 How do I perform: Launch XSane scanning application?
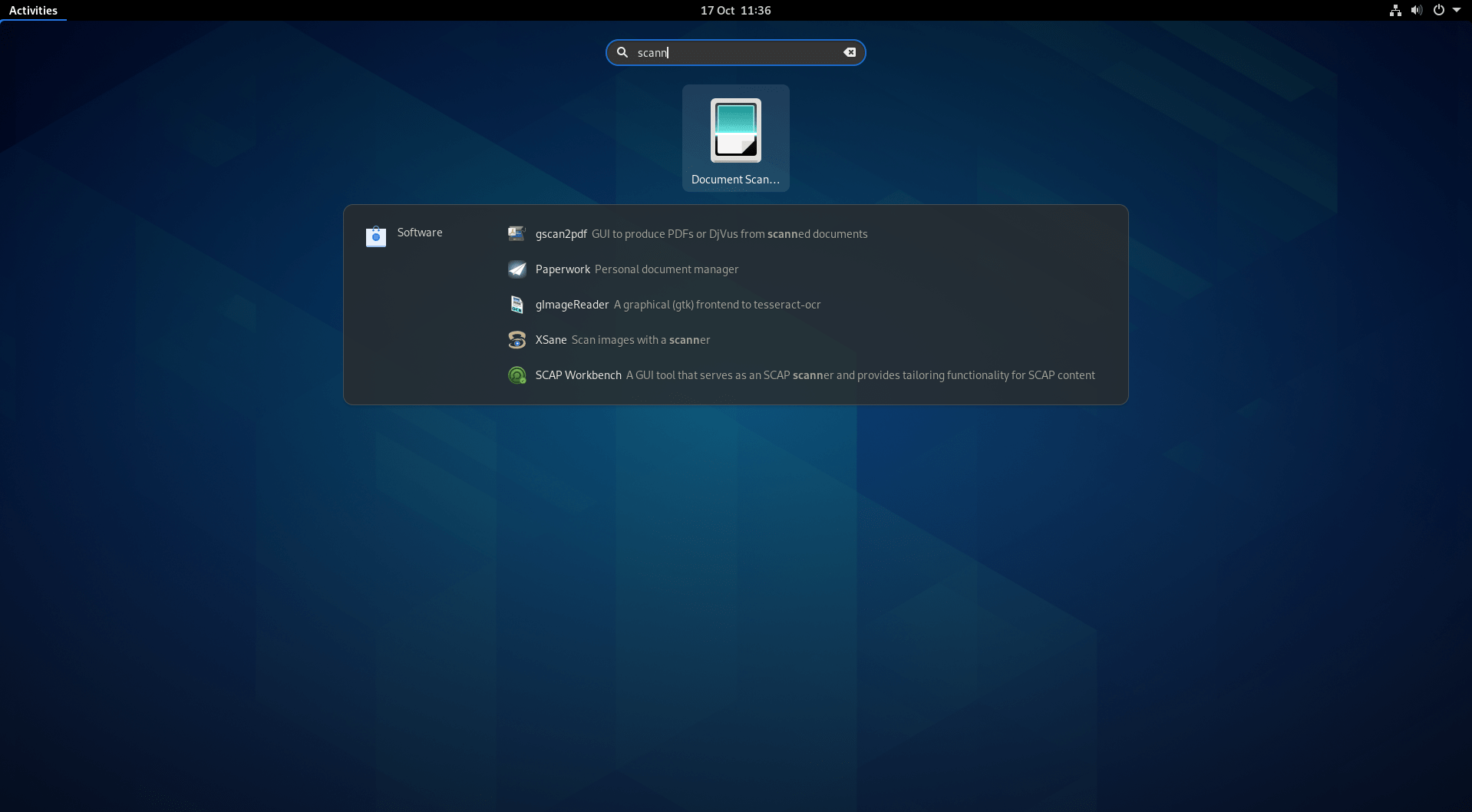[x=550, y=340]
